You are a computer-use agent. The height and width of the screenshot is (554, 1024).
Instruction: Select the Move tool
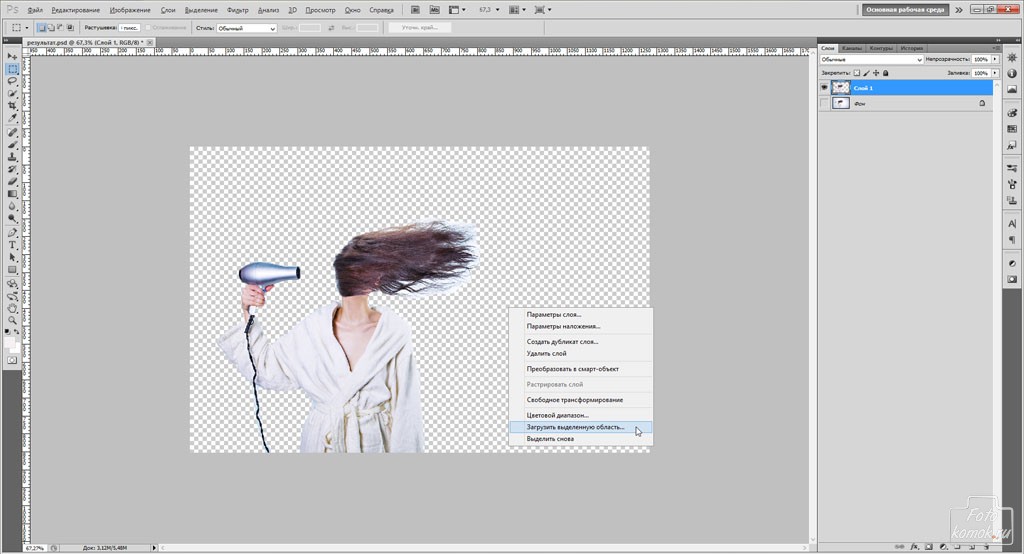click(13, 57)
